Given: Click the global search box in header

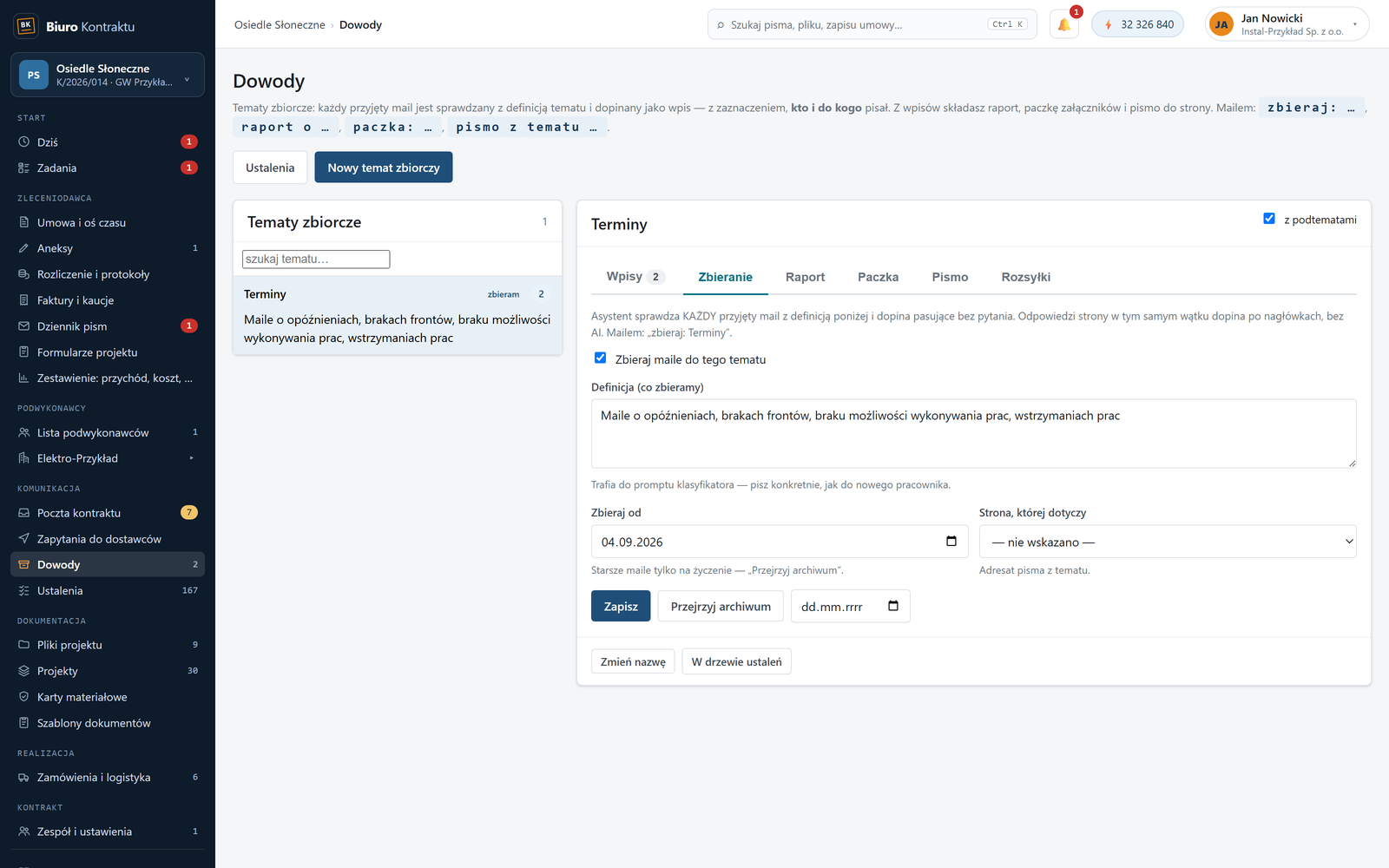Looking at the screenshot, I should coord(872,24).
